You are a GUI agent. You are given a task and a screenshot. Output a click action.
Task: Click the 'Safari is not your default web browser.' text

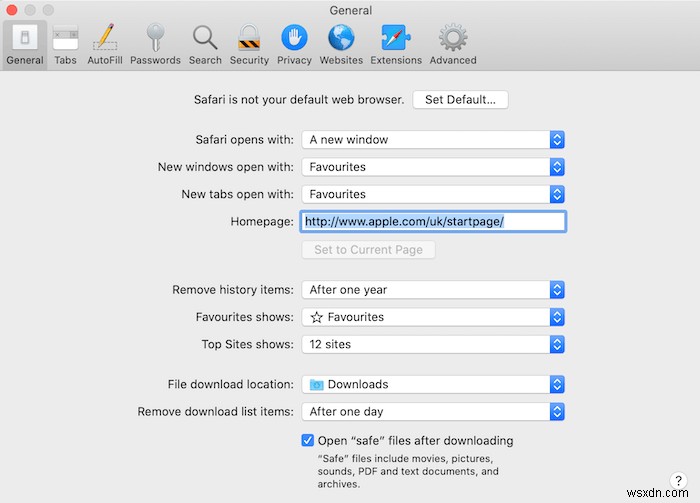click(x=299, y=100)
